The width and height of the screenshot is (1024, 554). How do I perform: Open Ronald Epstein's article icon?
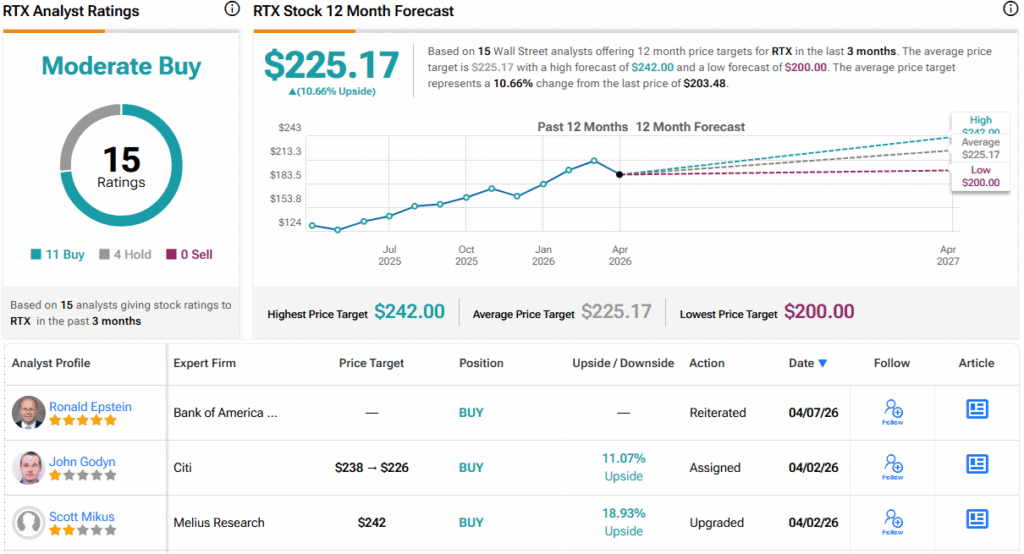(977, 409)
